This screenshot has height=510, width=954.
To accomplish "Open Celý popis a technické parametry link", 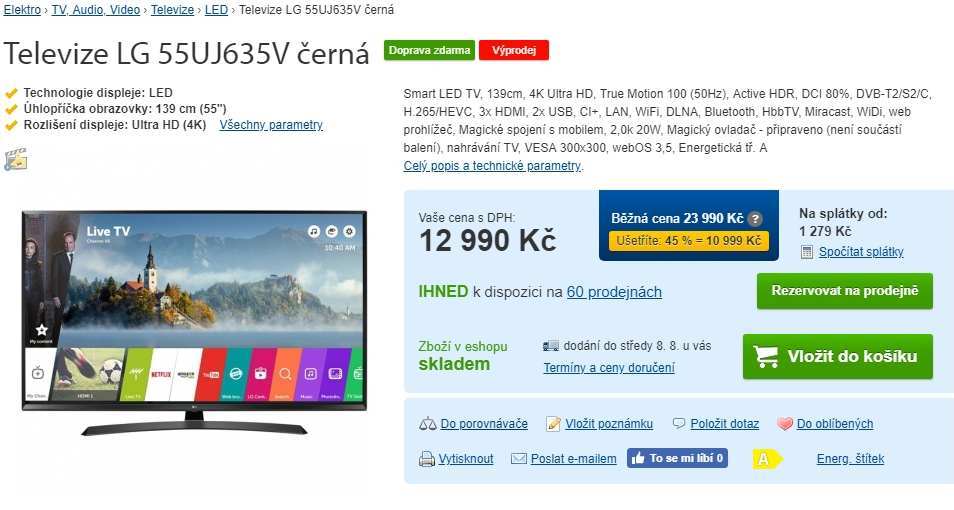I will point(492,166).
